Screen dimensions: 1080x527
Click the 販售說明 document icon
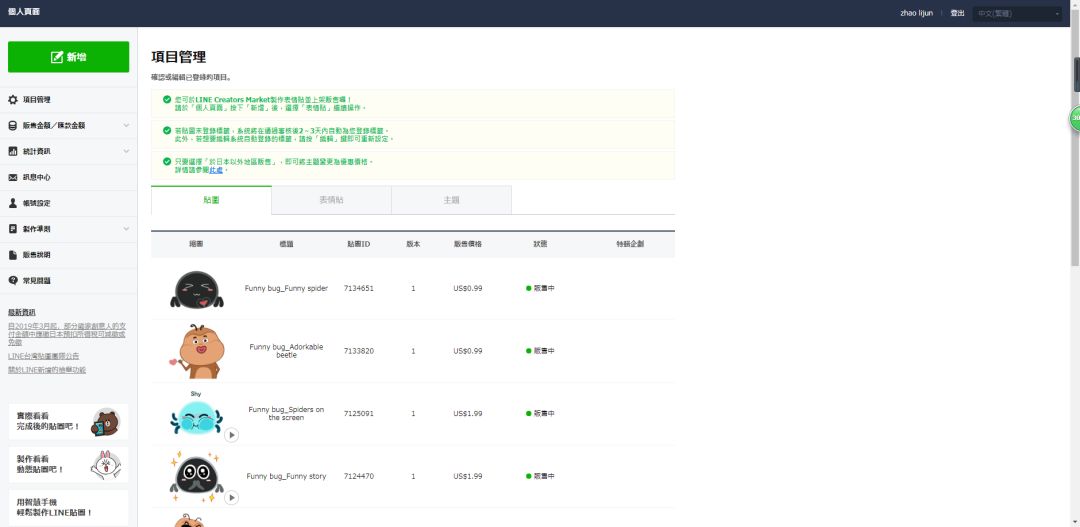tap(13, 255)
